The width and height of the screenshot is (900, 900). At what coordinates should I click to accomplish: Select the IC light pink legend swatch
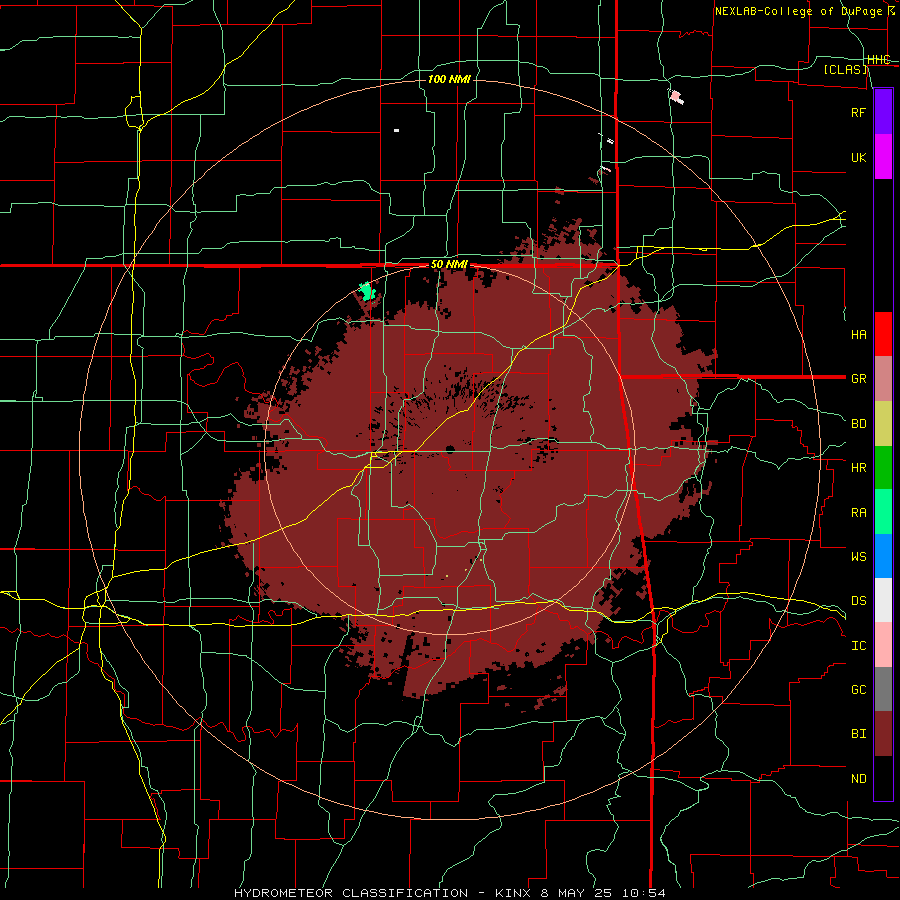[883, 645]
